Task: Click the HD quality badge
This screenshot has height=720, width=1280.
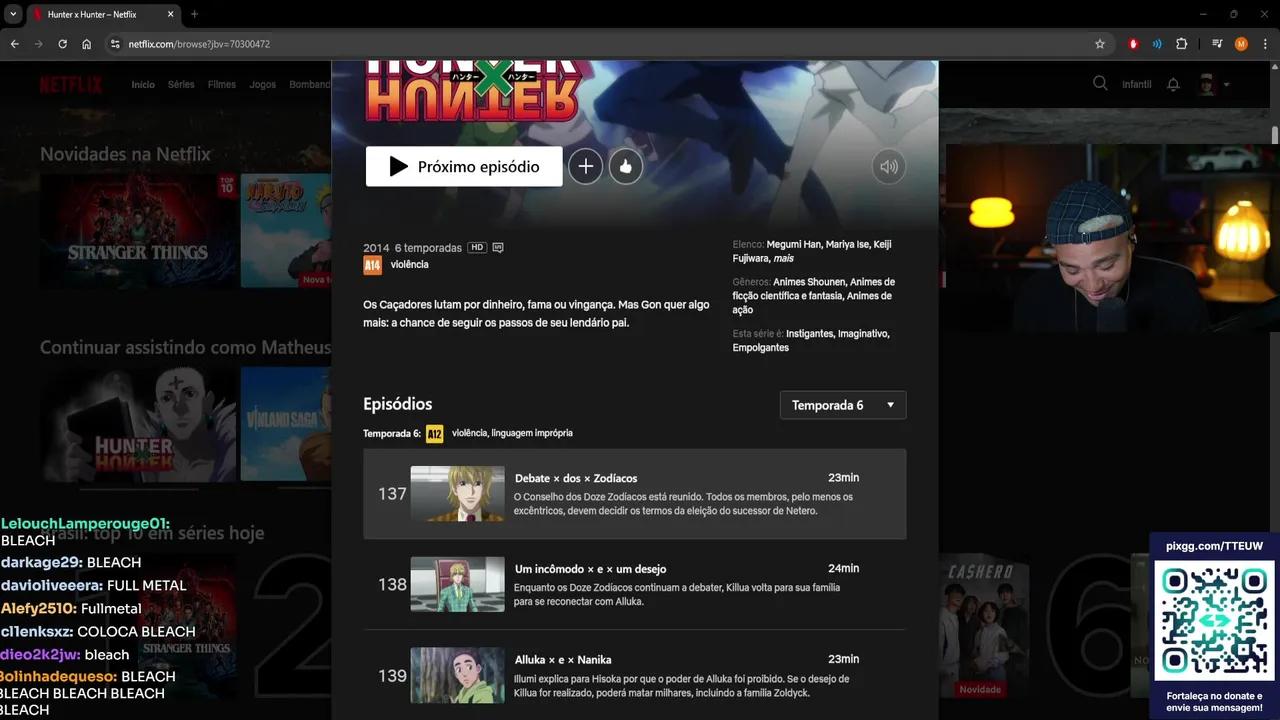Action: (x=477, y=247)
